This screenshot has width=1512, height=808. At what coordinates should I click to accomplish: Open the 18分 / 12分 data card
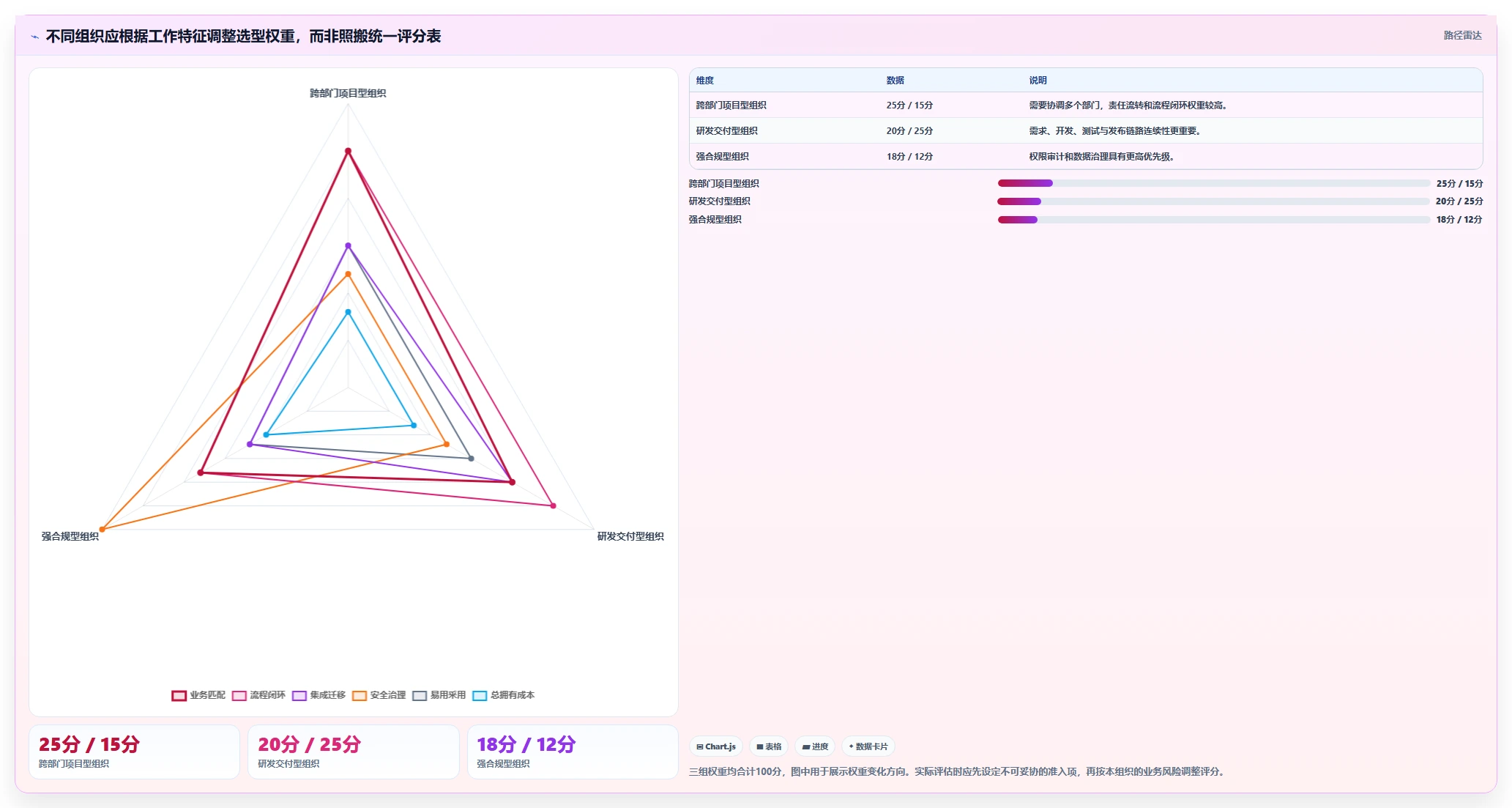pyautogui.click(x=573, y=752)
